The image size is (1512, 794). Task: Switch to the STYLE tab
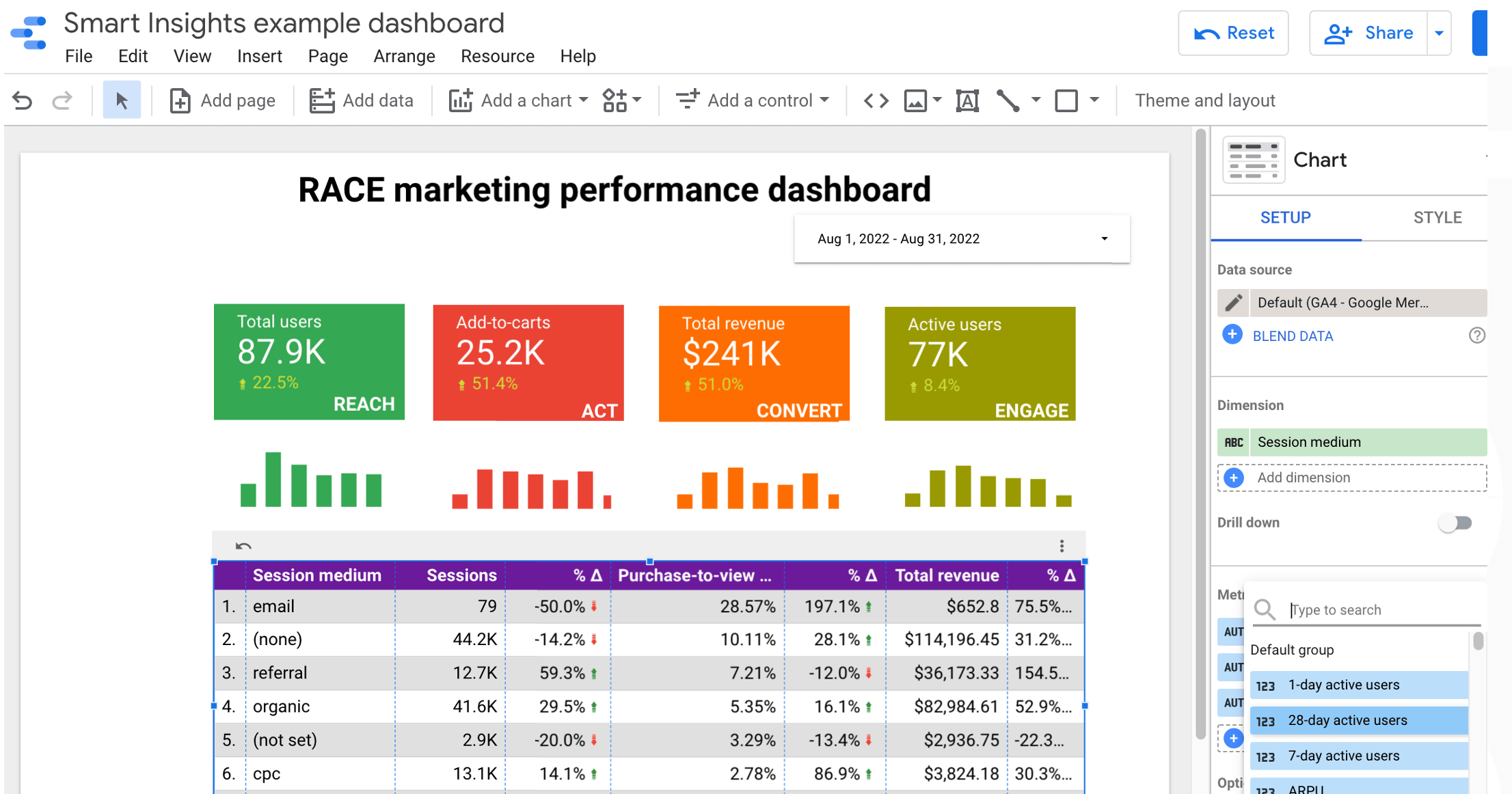click(1437, 217)
